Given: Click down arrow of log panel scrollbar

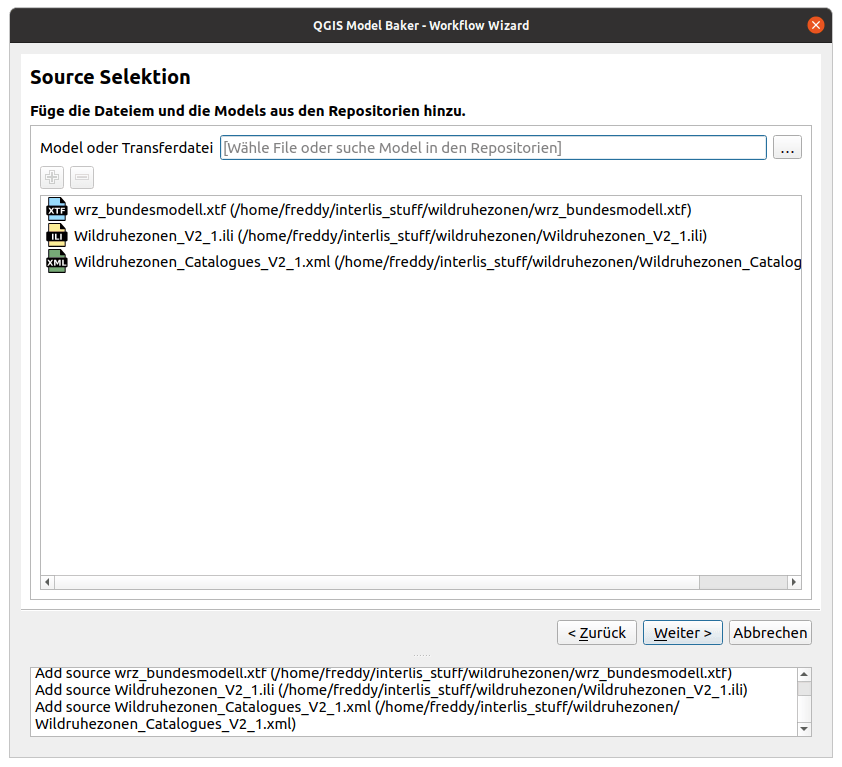Looking at the screenshot, I should point(804,729).
